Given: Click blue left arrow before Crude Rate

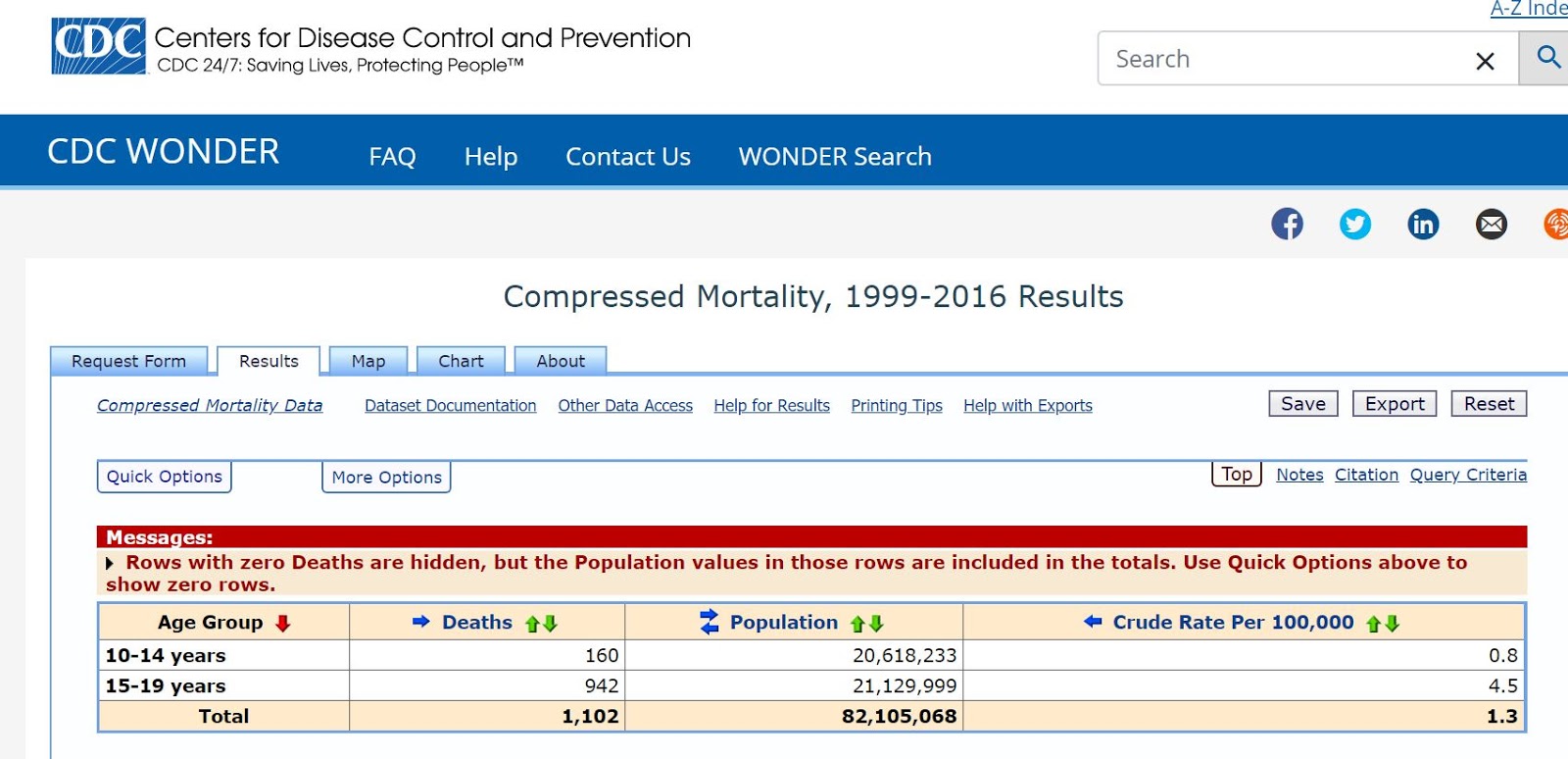Looking at the screenshot, I should click(x=1093, y=622).
